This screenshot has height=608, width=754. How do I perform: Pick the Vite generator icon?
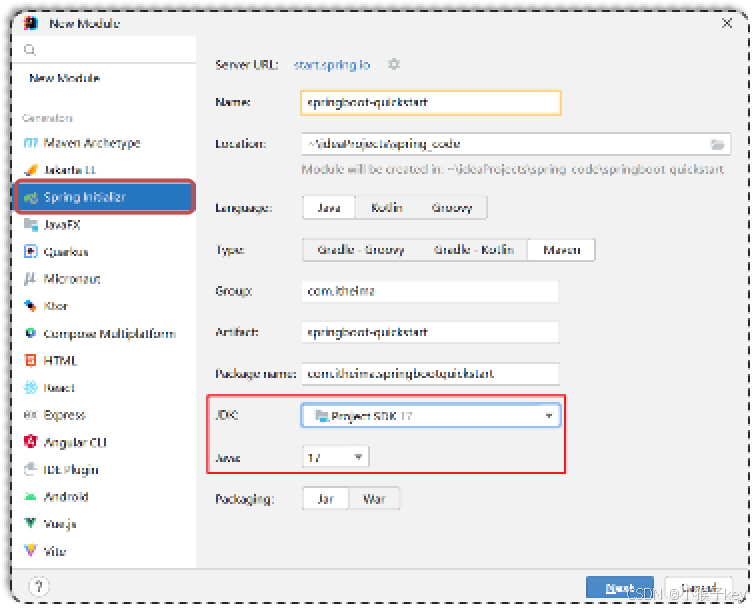30,550
